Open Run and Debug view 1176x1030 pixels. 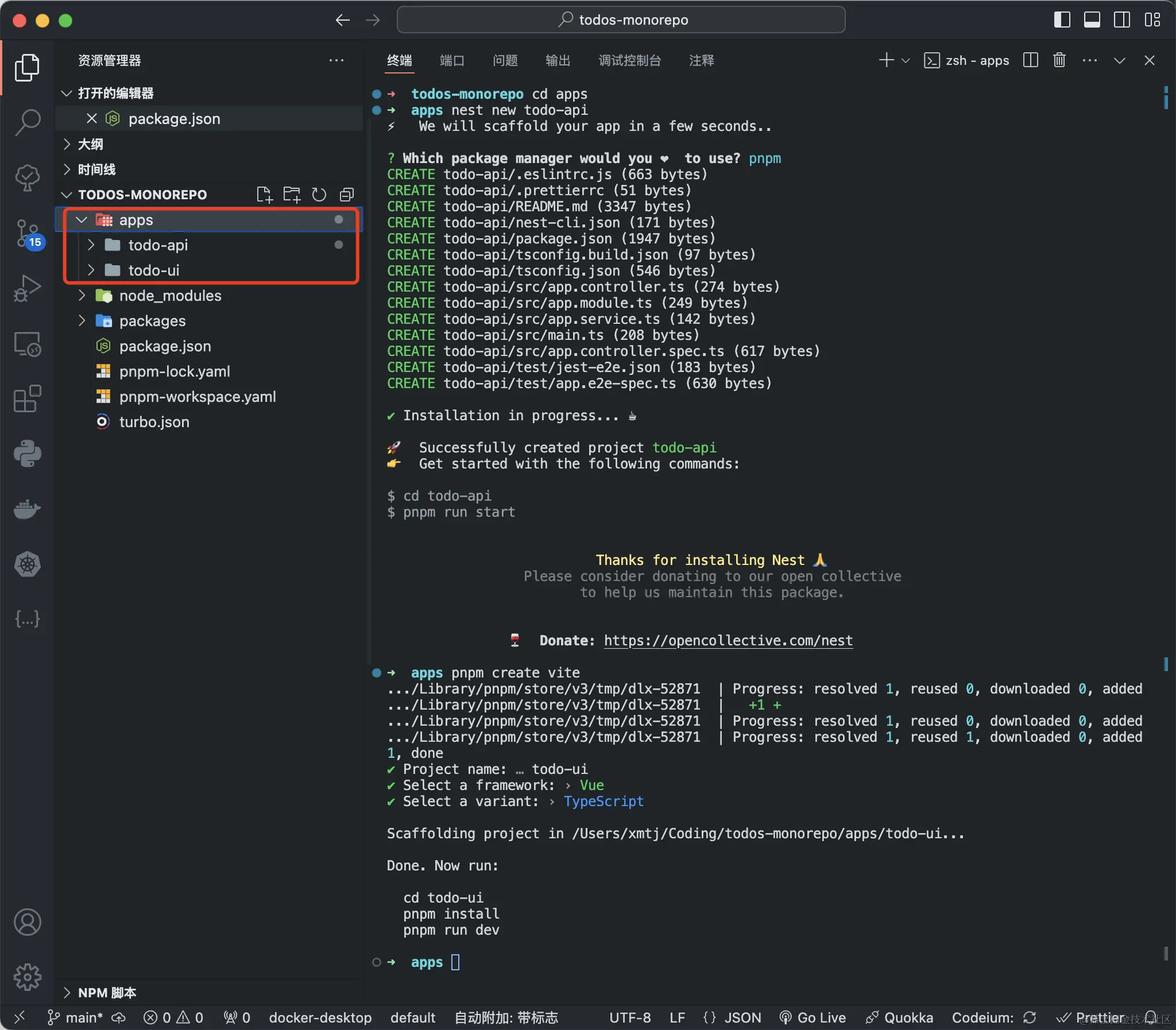pos(27,288)
